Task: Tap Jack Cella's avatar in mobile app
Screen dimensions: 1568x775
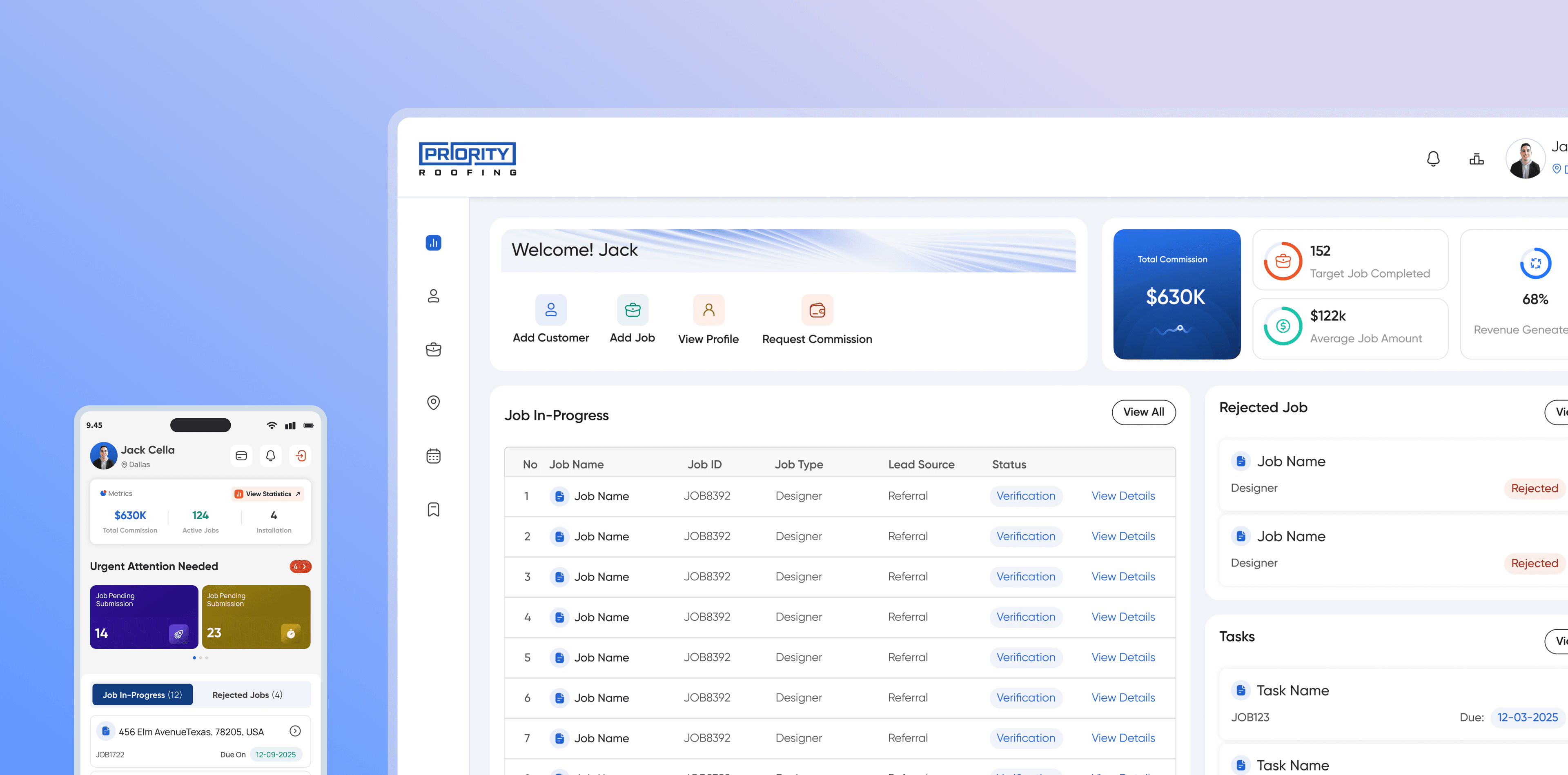Action: click(x=103, y=455)
